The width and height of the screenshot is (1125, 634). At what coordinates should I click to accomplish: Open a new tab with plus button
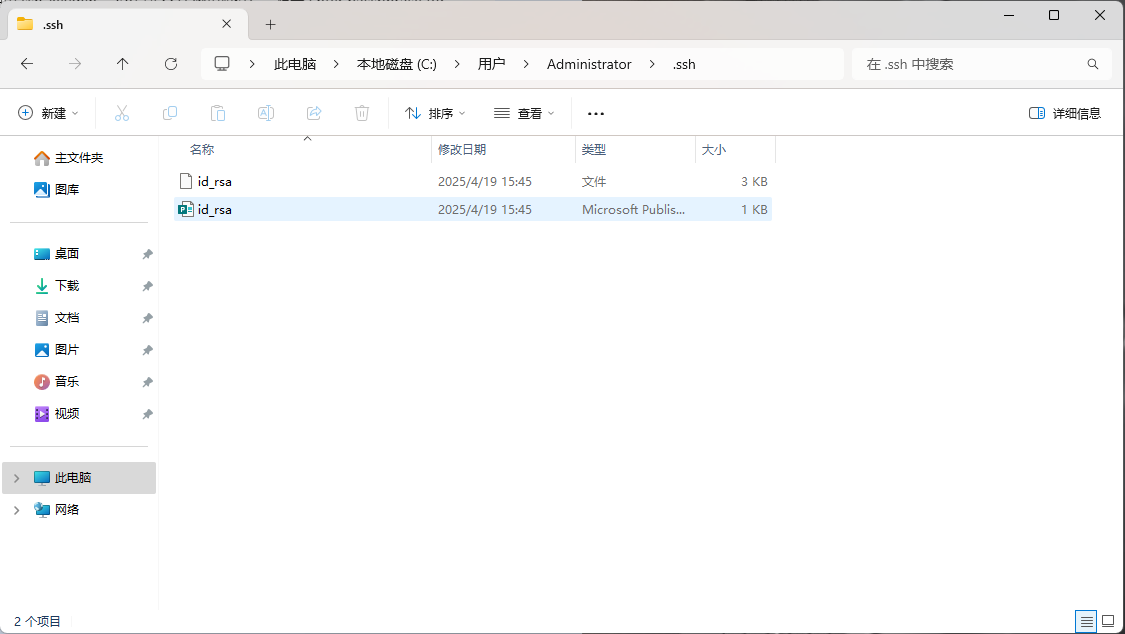[x=270, y=24]
